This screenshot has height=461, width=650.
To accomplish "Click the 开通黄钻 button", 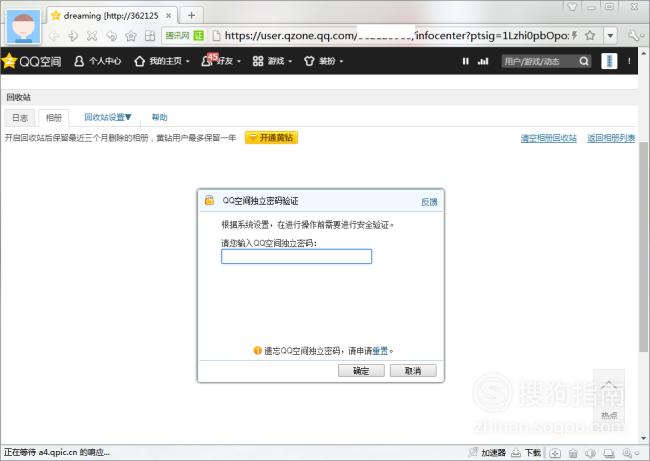I will pyautogui.click(x=271, y=138).
